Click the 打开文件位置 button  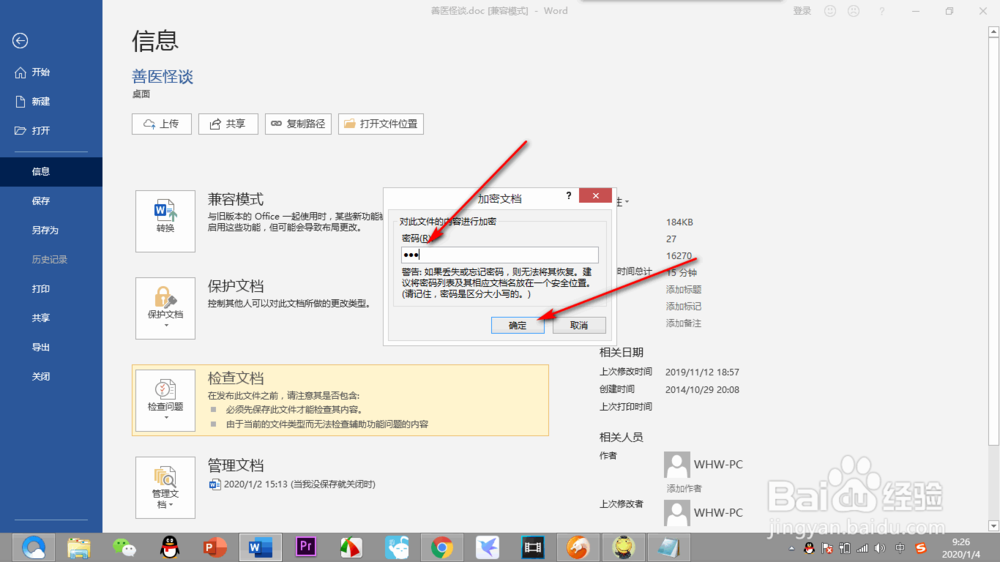(381, 124)
